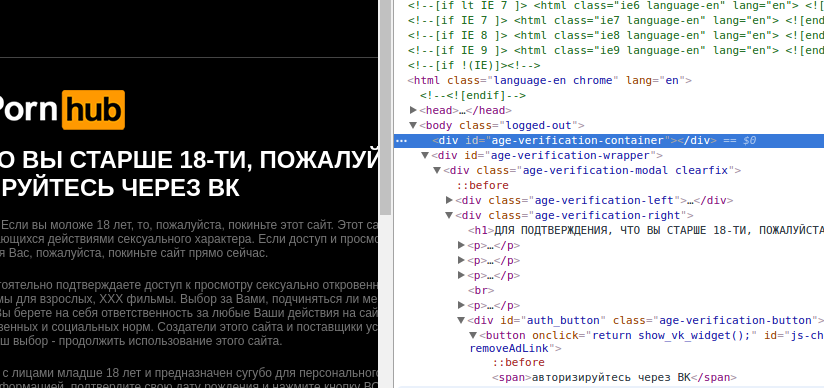Image resolution: width=824 pixels, height=388 pixels.
Task: Collapse the button onclick show_vk_widget node
Action: pos(473,335)
